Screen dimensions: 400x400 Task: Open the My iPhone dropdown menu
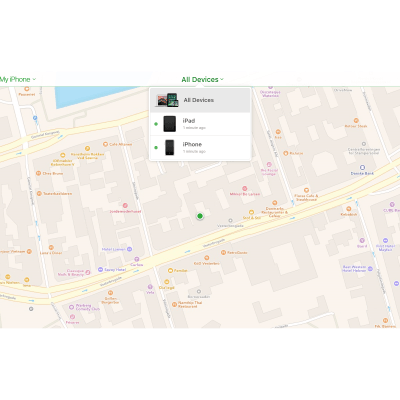click(17, 79)
